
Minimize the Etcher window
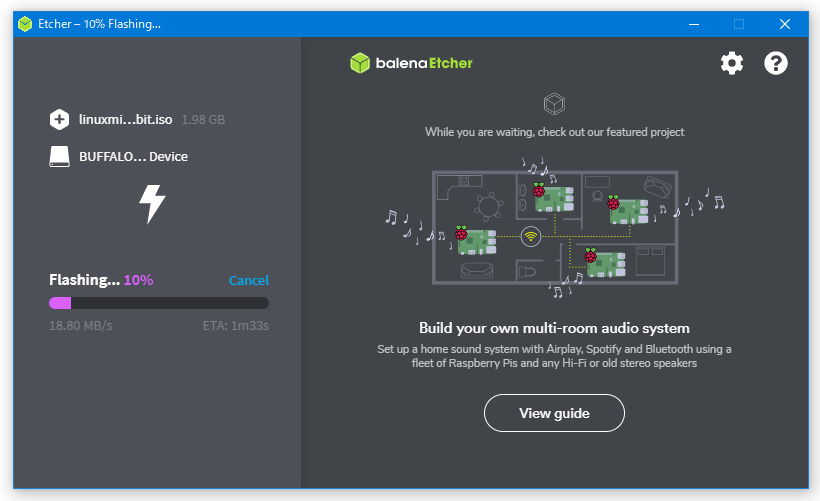click(694, 24)
